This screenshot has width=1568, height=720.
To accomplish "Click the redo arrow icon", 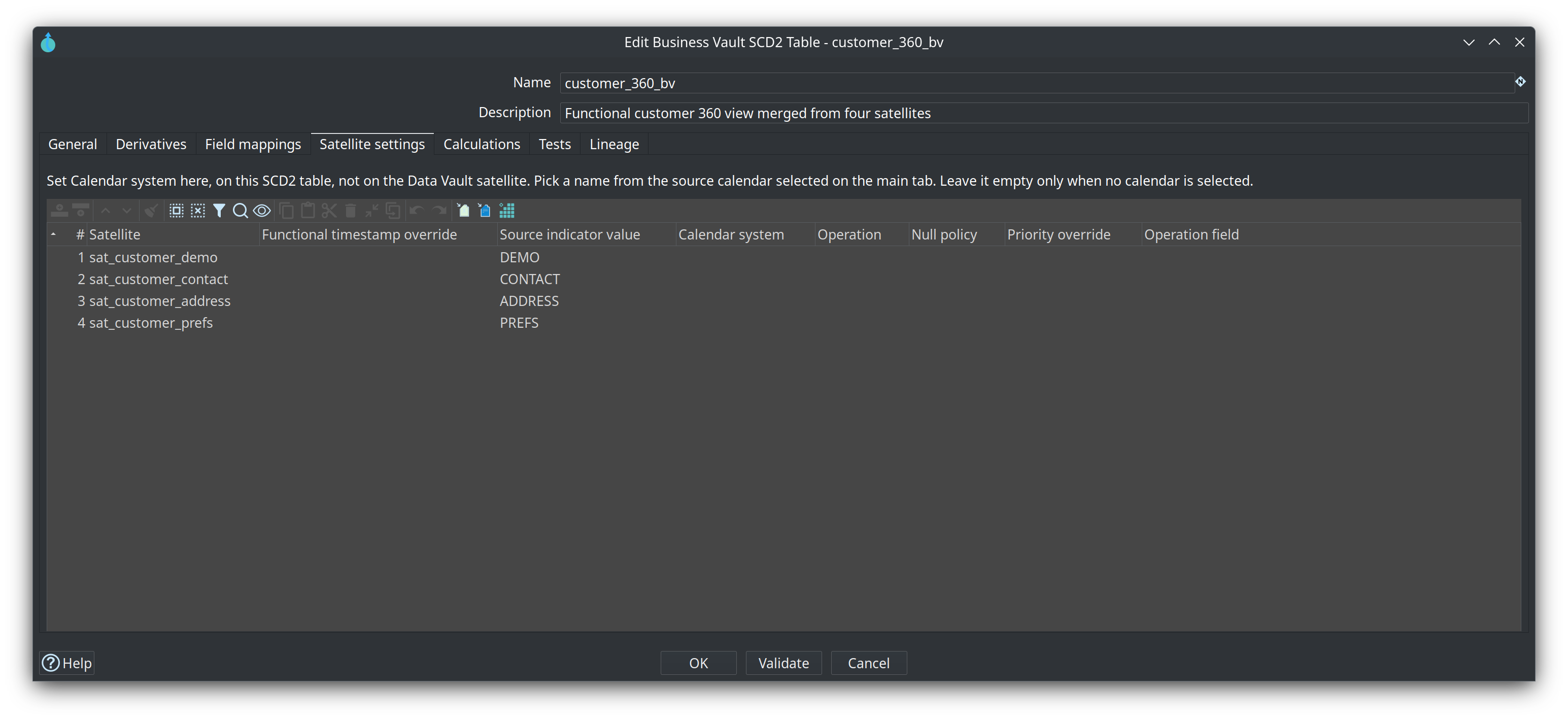I will pos(439,211).
